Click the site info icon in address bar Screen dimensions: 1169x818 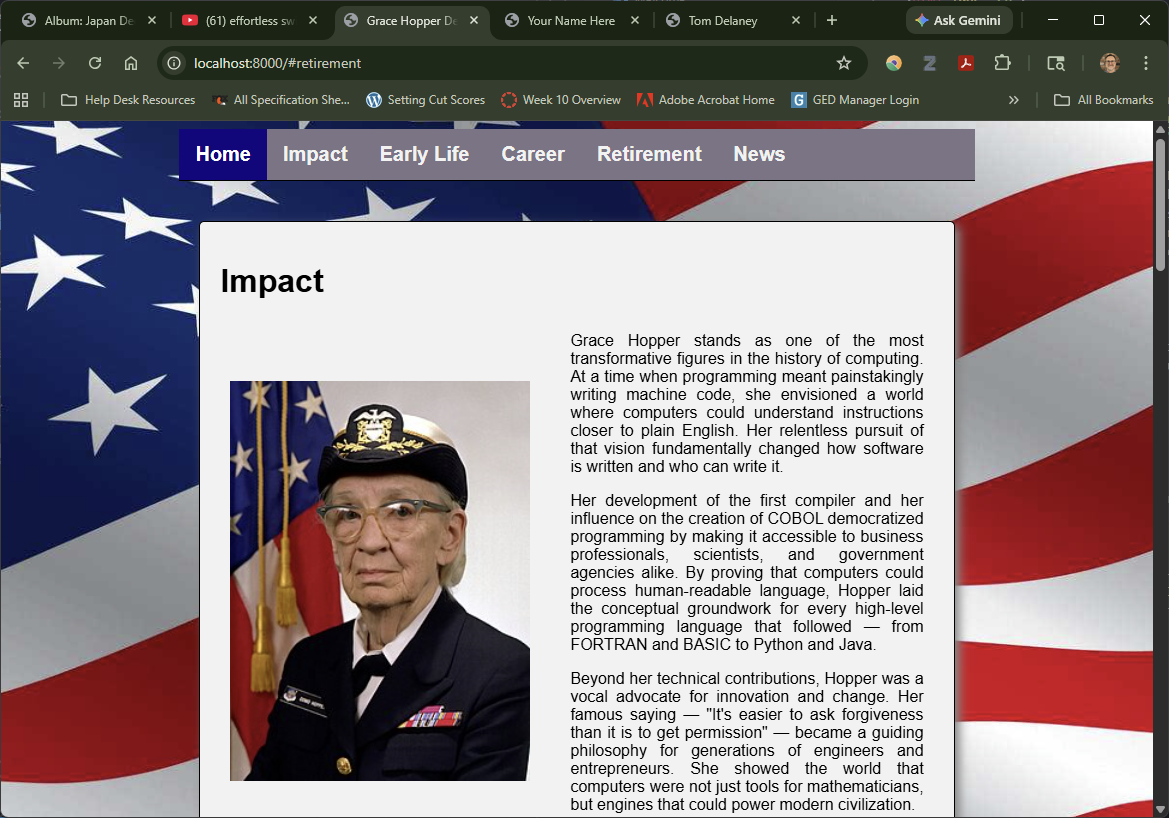pyautogui.click(x=176, y=61)
